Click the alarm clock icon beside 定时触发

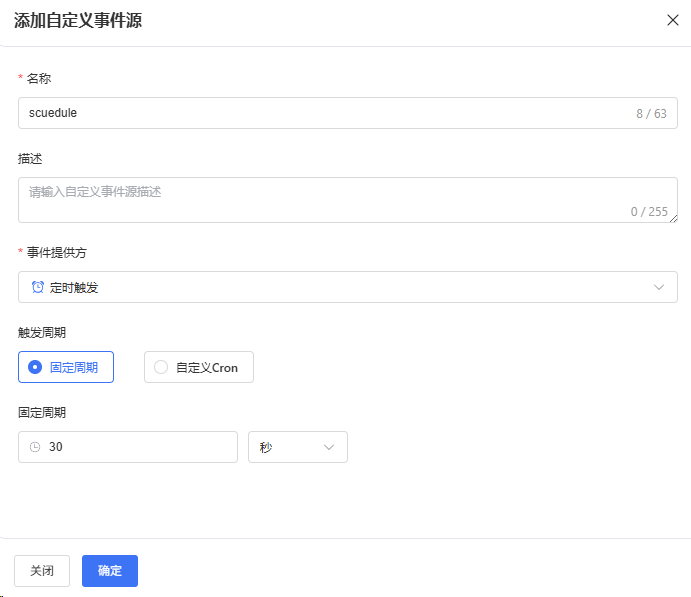coord(38,287)
